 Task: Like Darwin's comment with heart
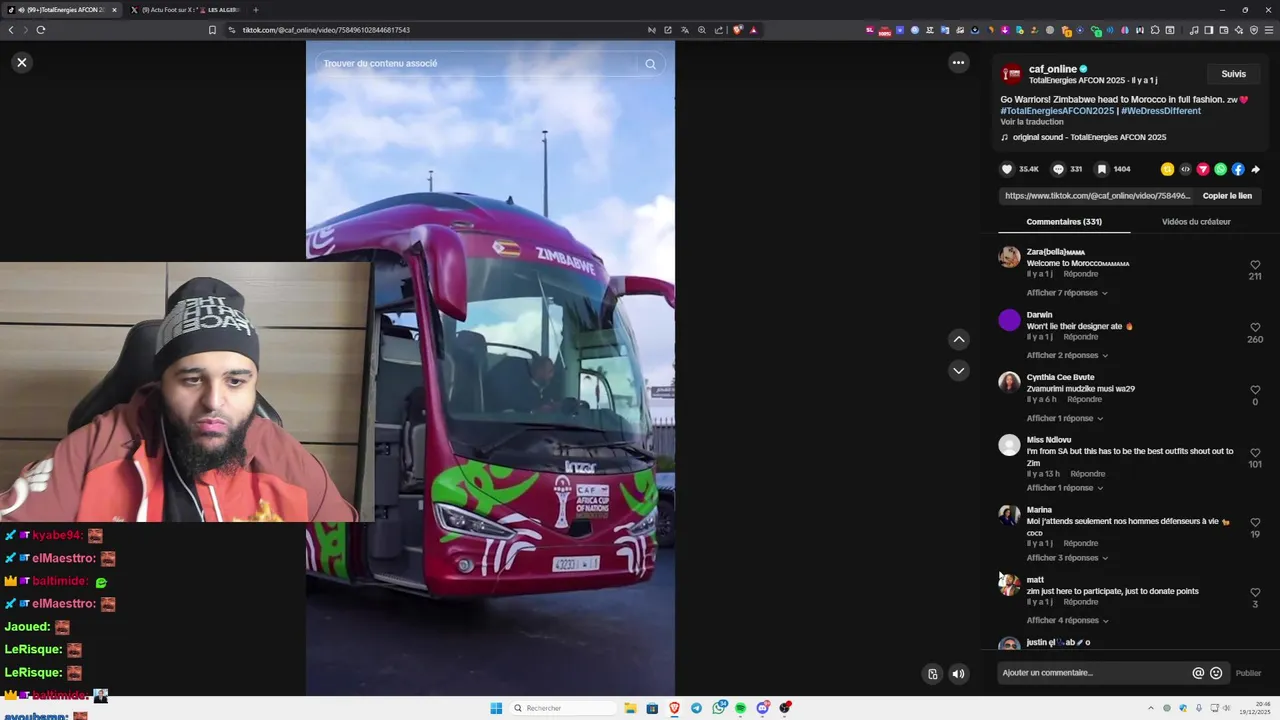click(x=1255, y=327)
